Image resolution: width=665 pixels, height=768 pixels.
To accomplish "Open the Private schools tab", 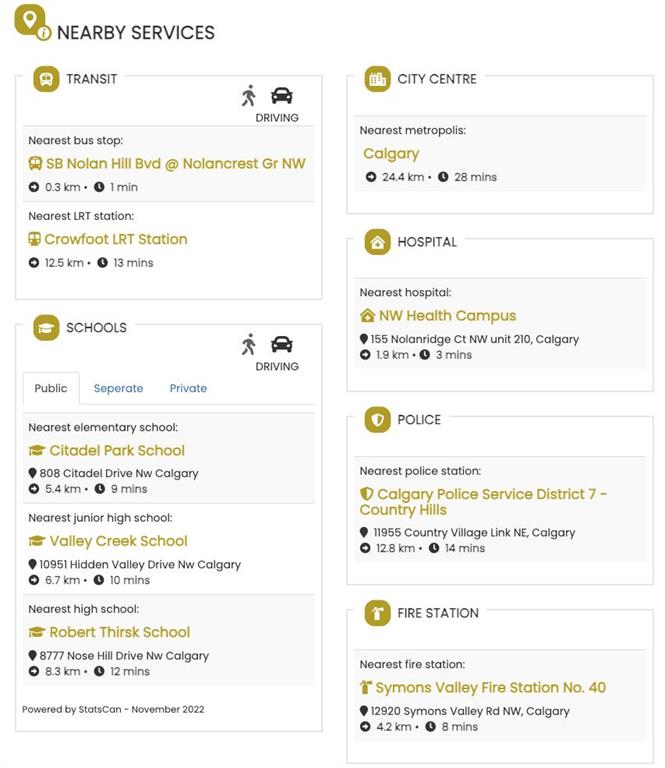I will click(x=188, y=388).
